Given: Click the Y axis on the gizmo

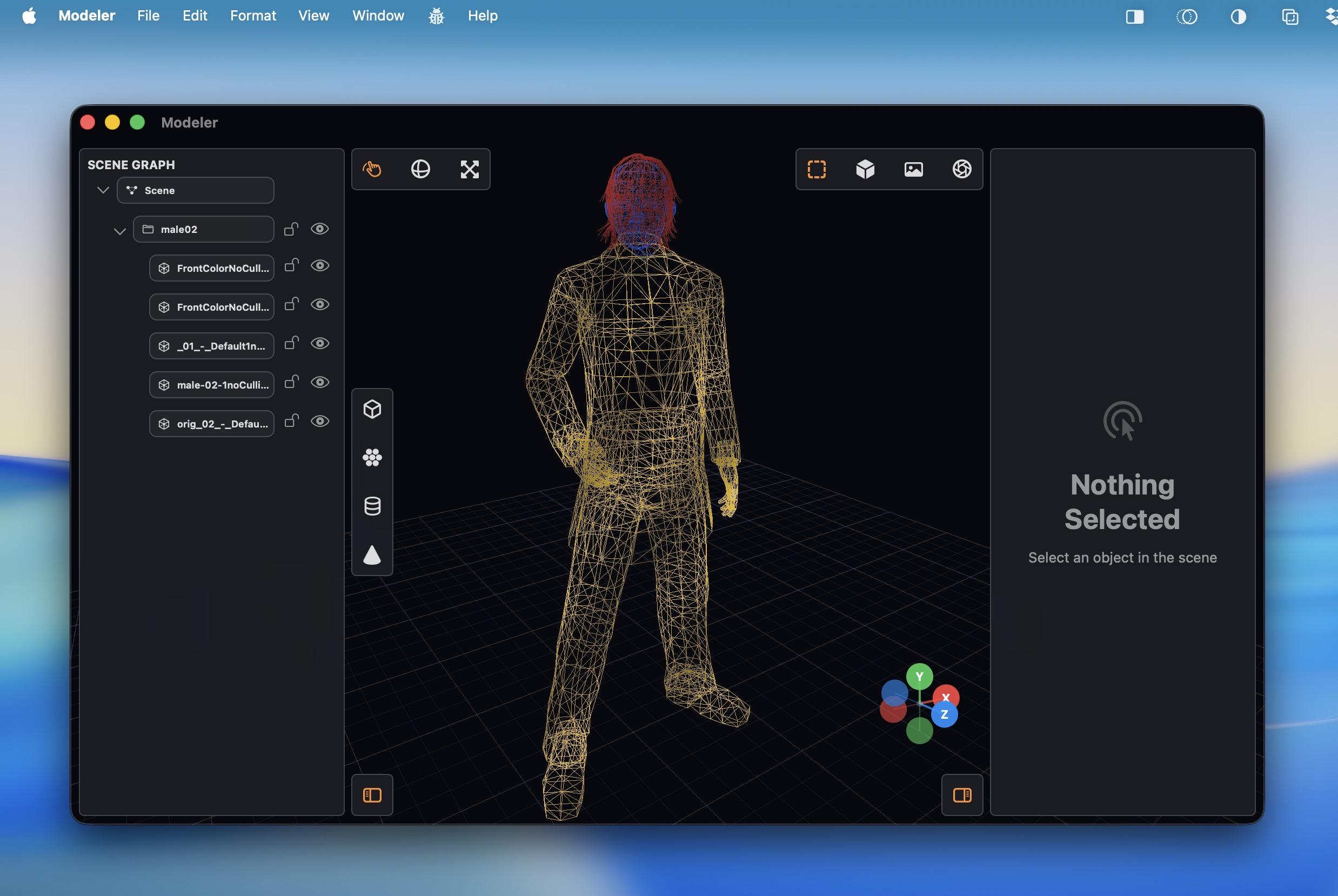Looking at the screenshot, I should (919, 677).
